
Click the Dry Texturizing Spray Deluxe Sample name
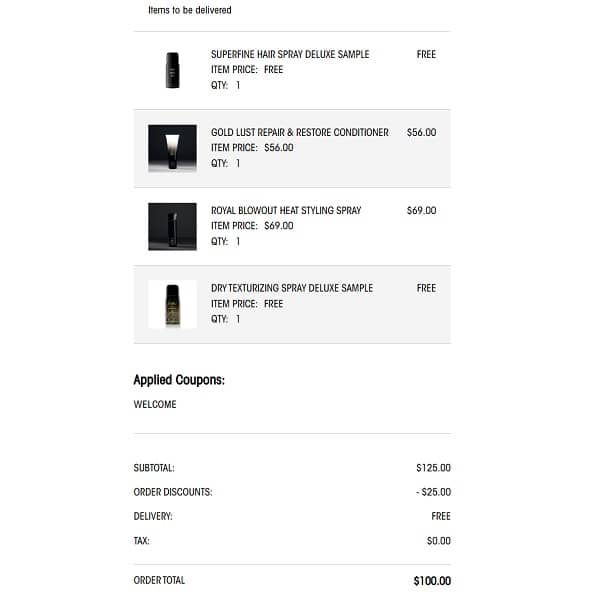click(x=292, y=288)
